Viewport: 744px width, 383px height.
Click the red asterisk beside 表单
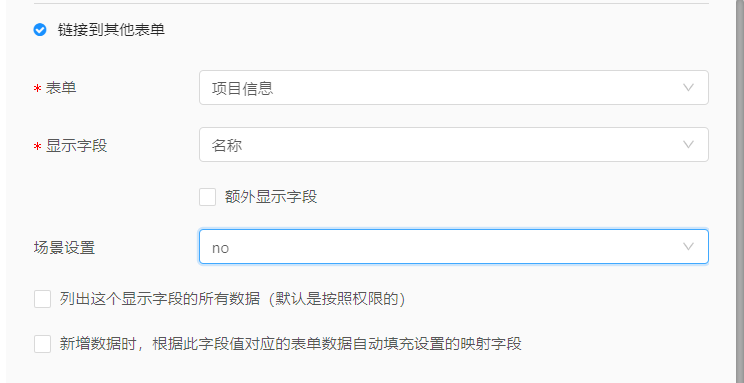click(x=37, y=89)
